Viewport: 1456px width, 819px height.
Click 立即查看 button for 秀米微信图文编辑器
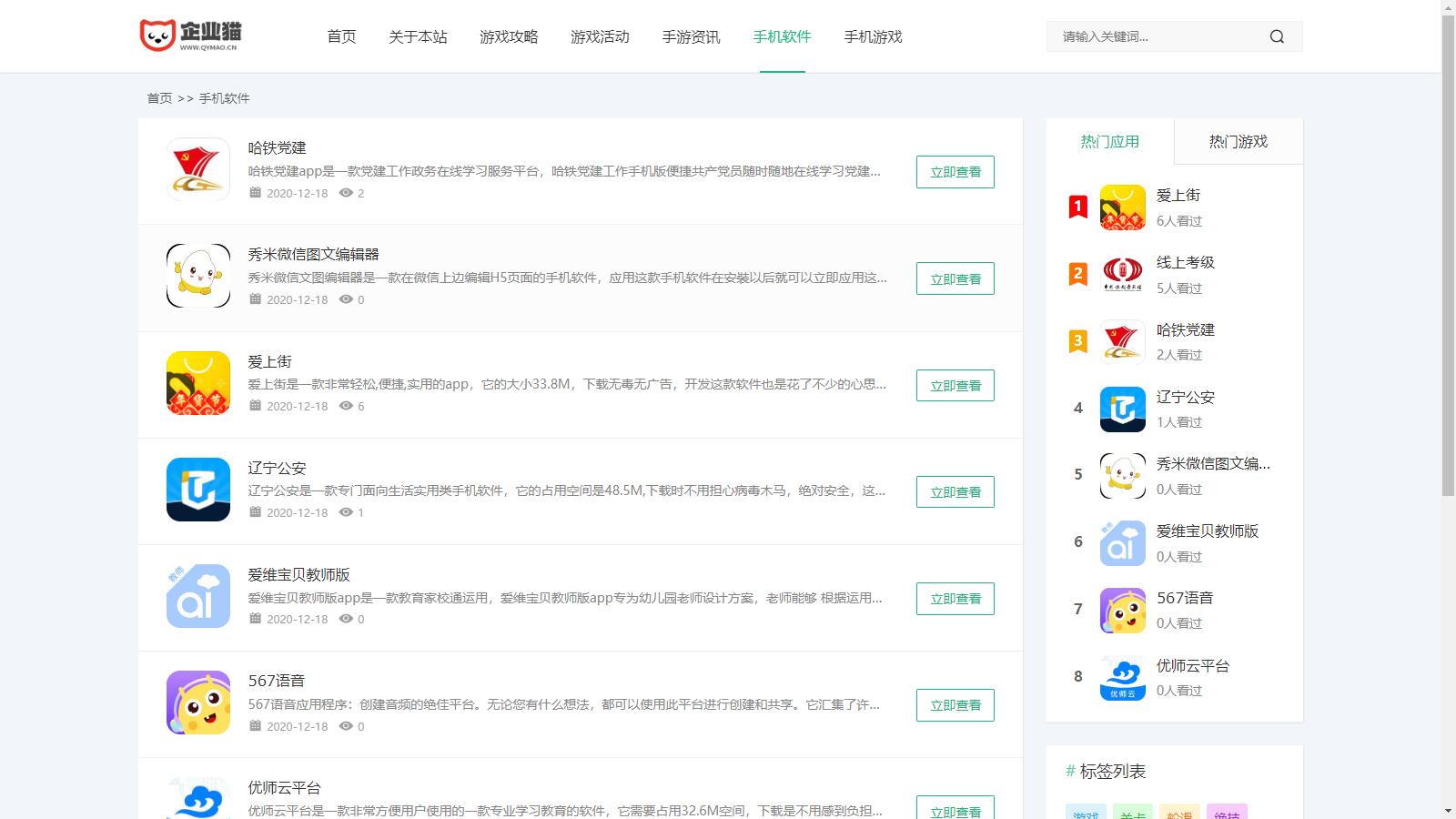955,278
